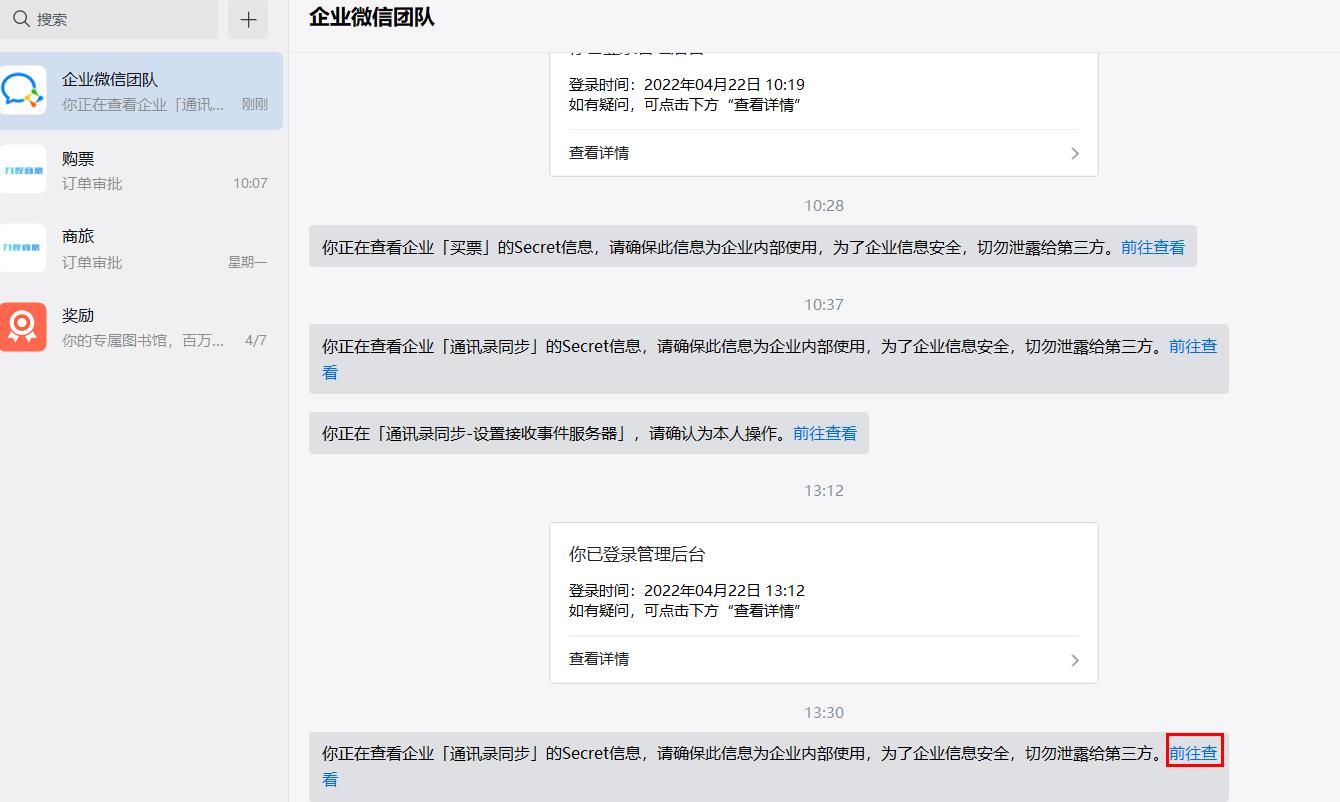Click 前往查看 in the 买票 Secret message
Screen dimensions: 1340x802
[x=1152, y=247]
